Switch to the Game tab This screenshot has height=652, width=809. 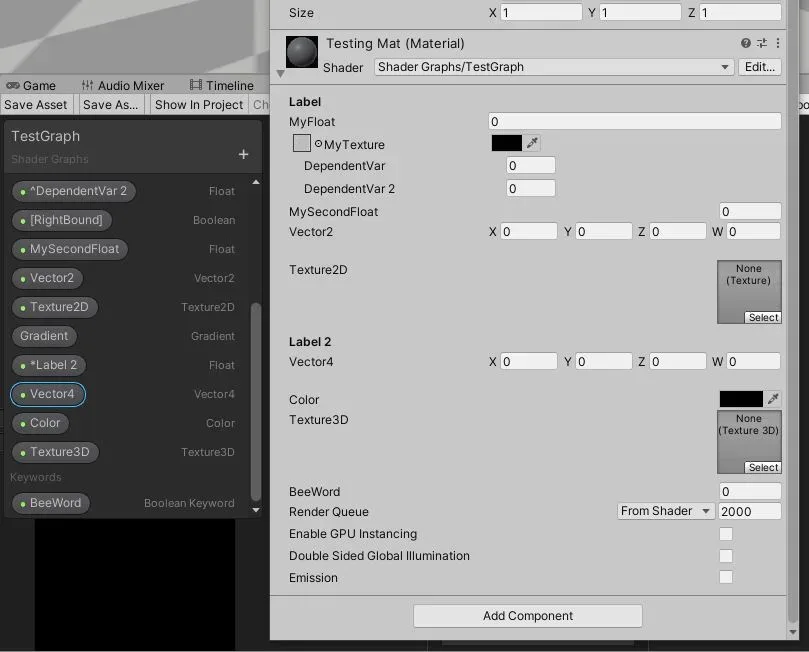31,85
